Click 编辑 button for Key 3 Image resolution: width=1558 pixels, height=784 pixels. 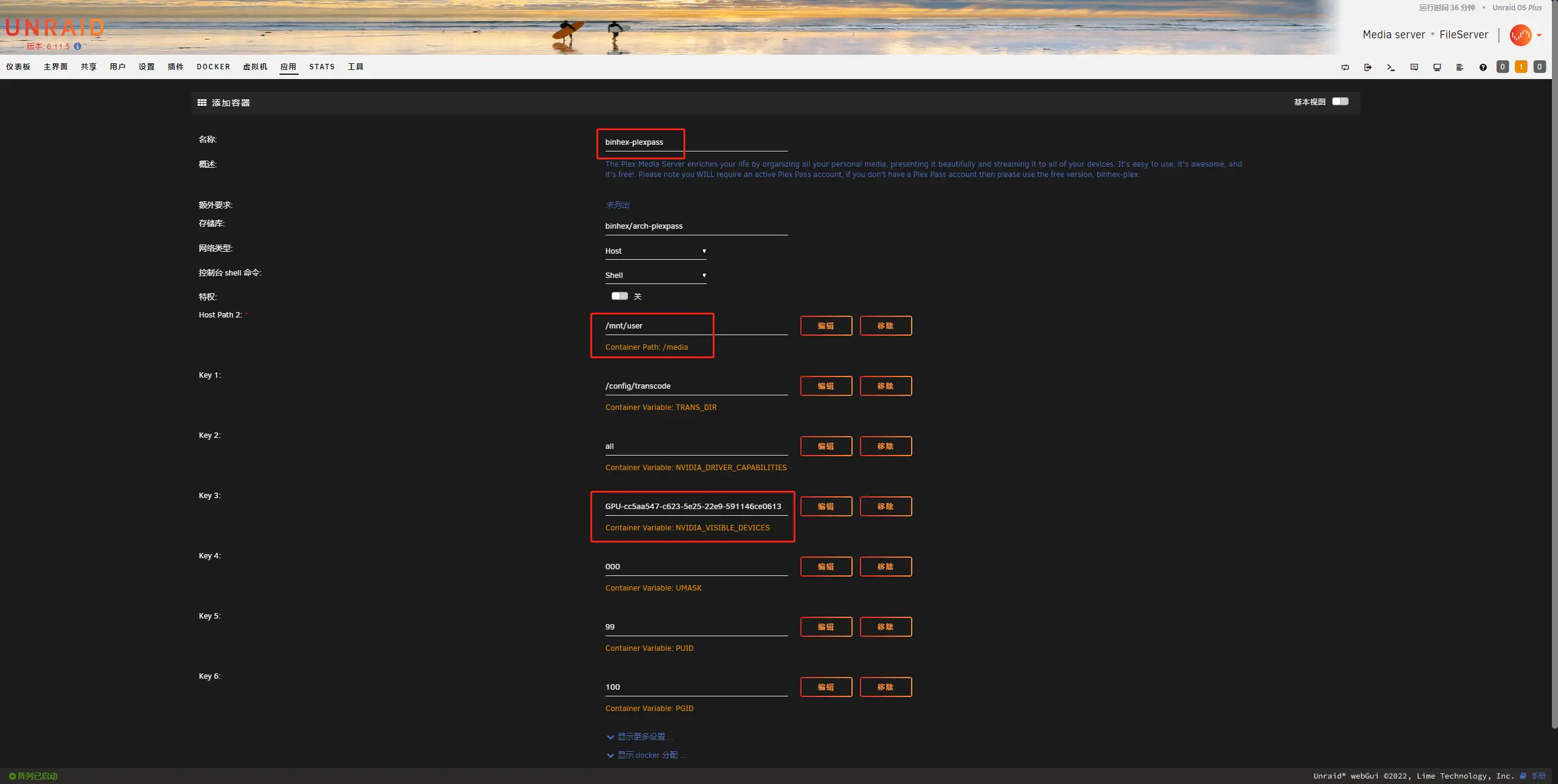tap(825, 506)
